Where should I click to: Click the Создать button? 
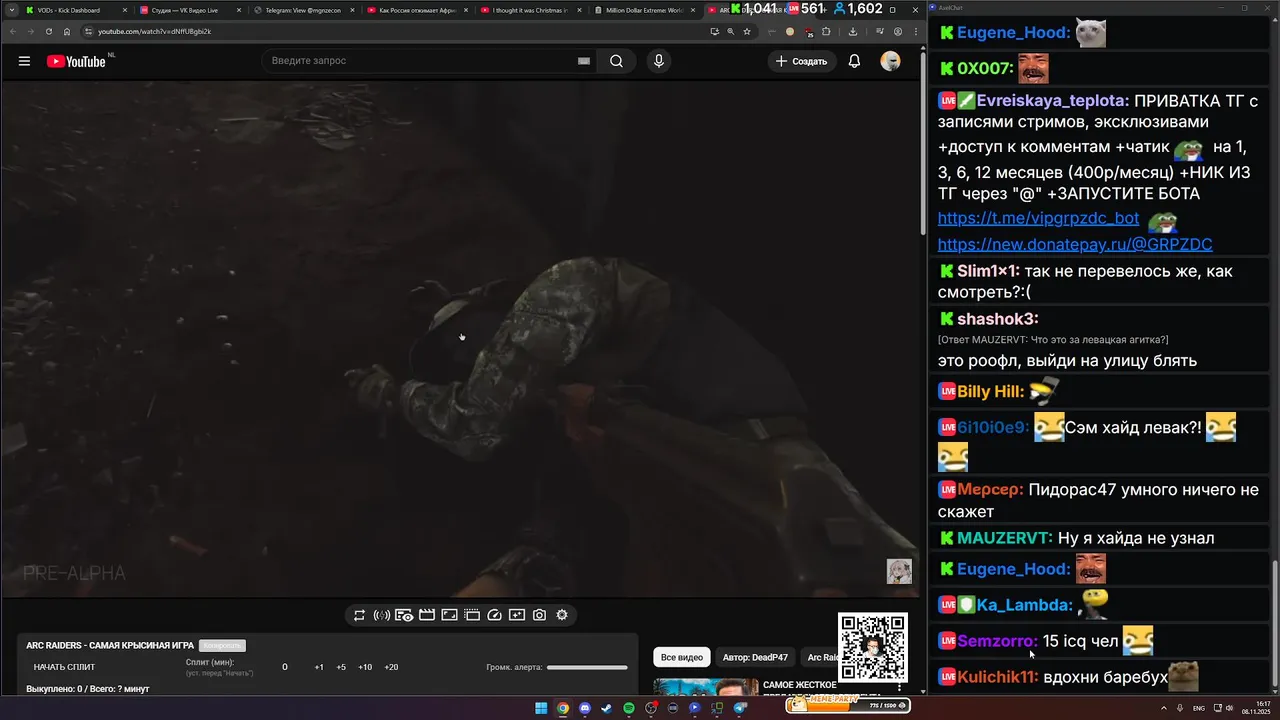point(802,61)
